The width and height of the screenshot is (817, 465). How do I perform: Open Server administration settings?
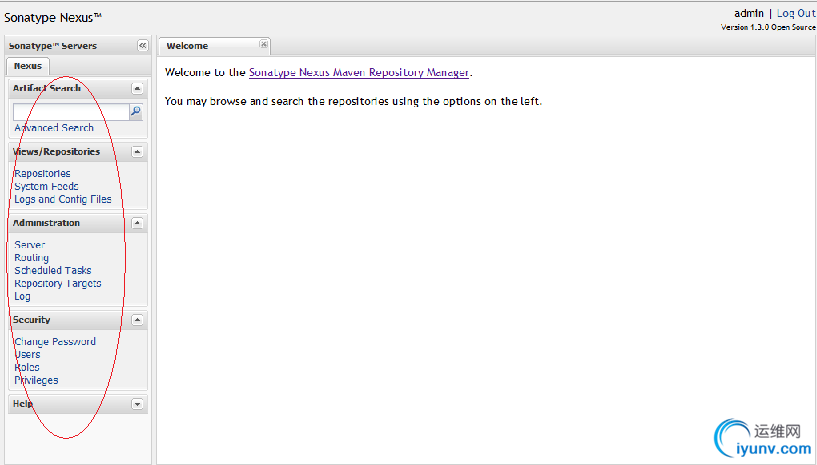pyautogui.click(x=30, y=244)
